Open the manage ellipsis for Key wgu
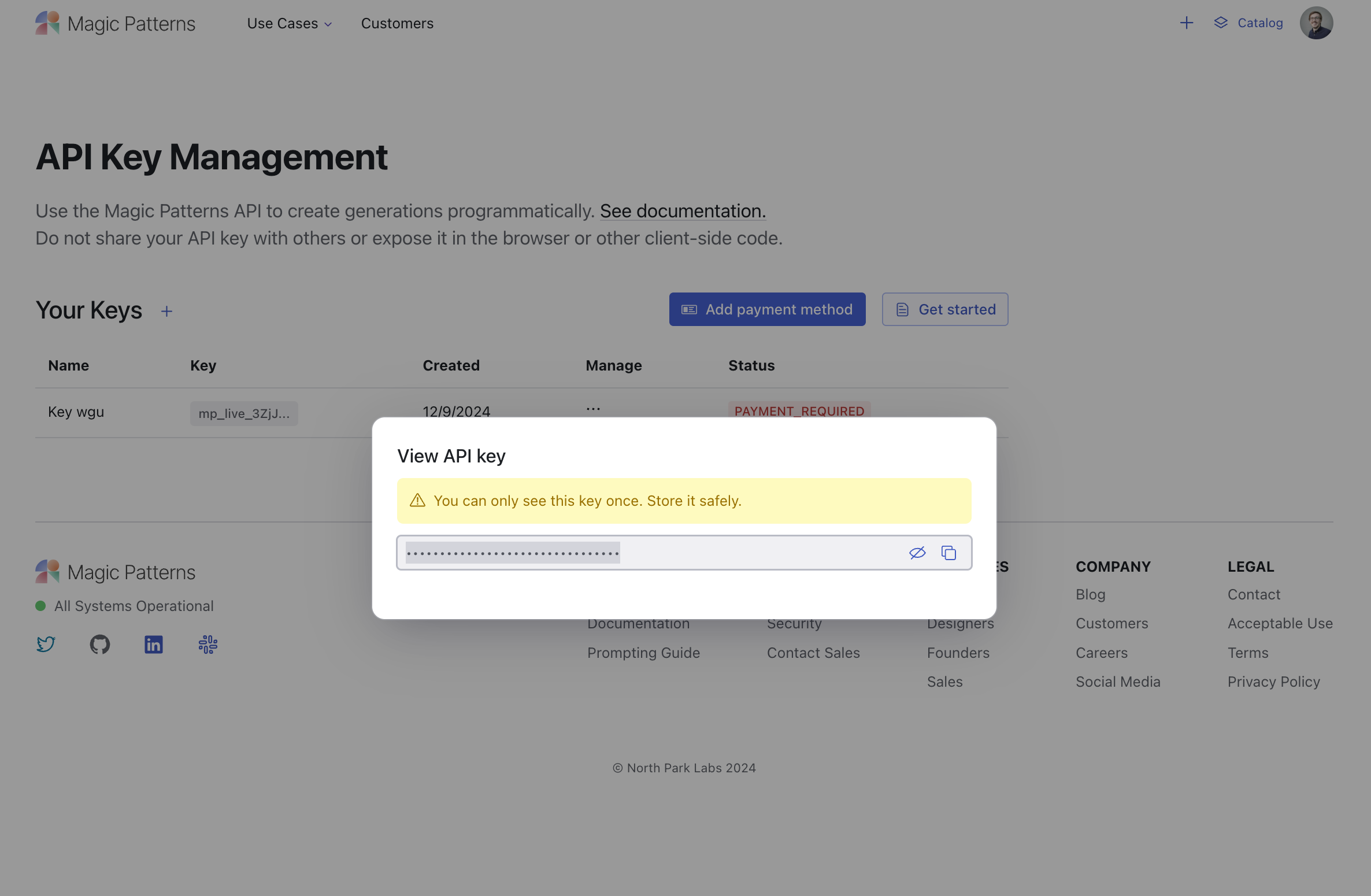1371x896 pixels. coord(593,409)
